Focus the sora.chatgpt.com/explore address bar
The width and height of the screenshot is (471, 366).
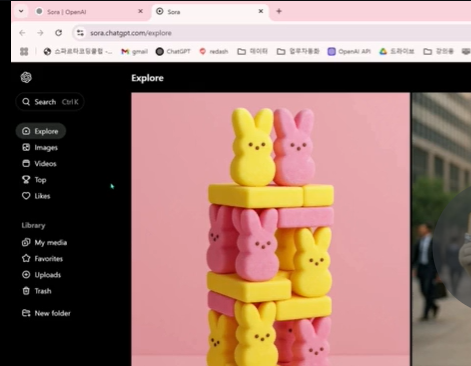click(x=272, y=33)
